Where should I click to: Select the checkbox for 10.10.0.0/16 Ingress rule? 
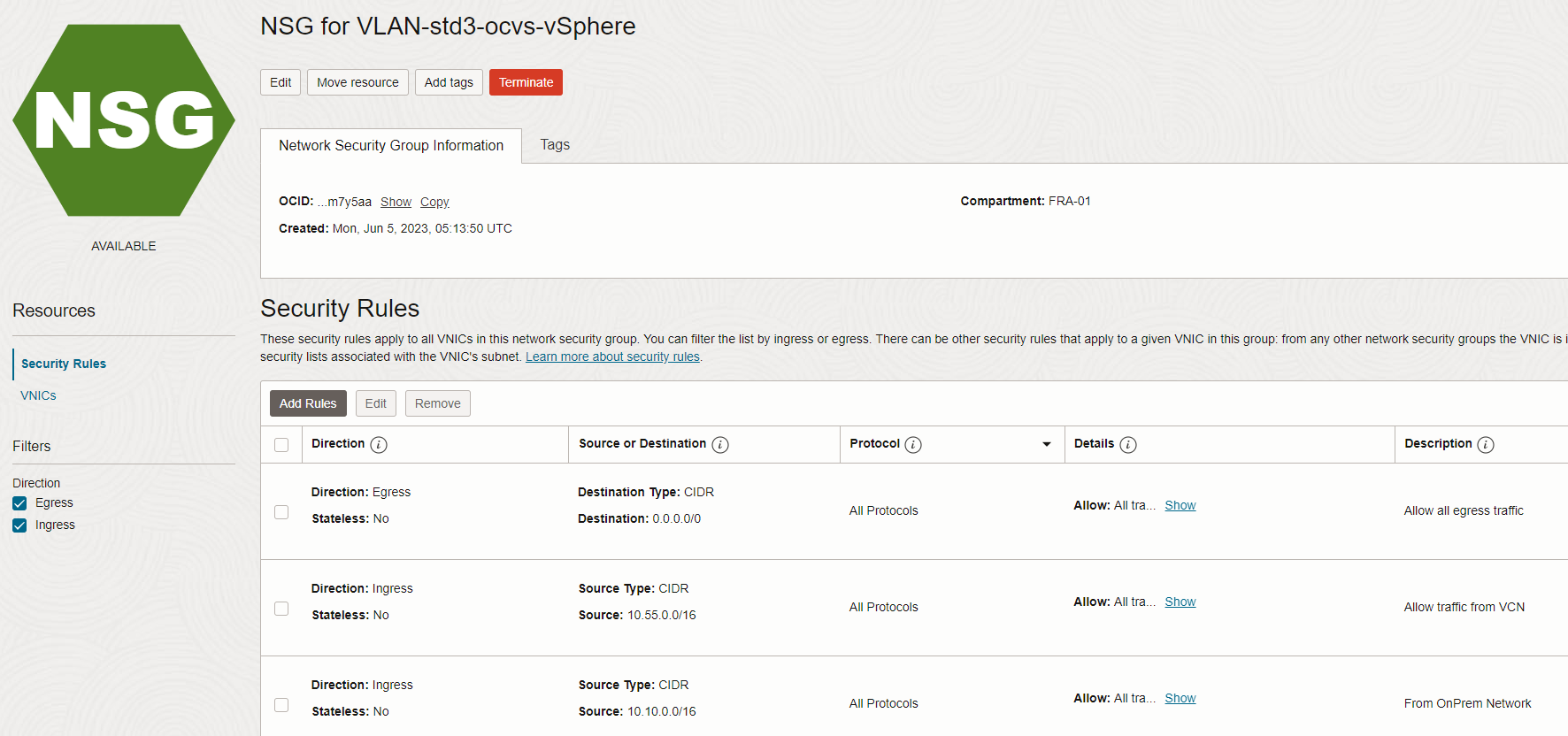[281, 705]
